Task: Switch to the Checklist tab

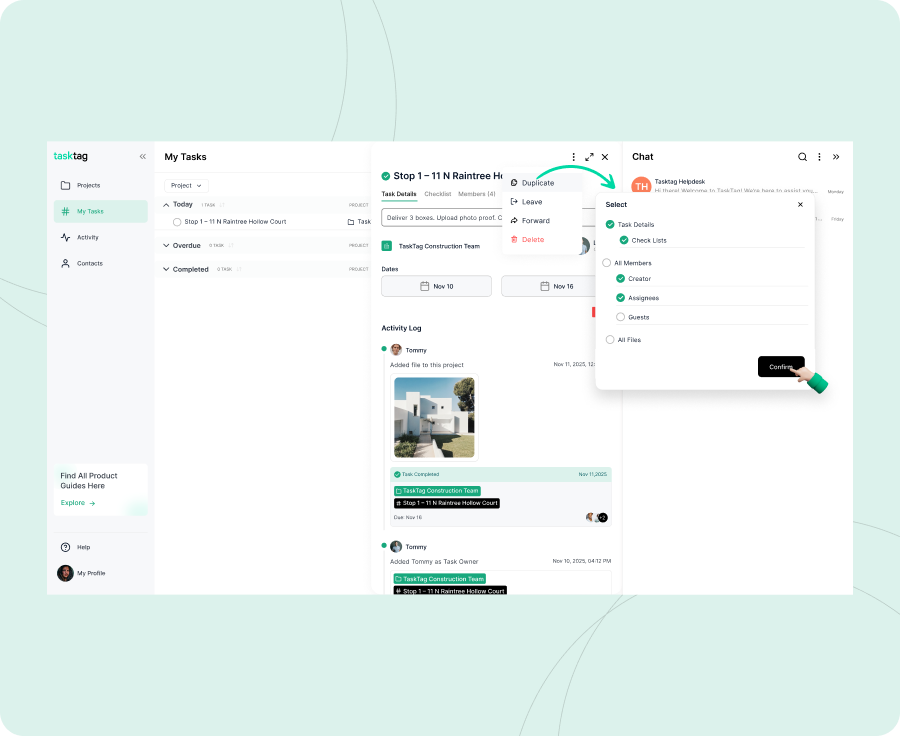Action: (x=437, y=194)
